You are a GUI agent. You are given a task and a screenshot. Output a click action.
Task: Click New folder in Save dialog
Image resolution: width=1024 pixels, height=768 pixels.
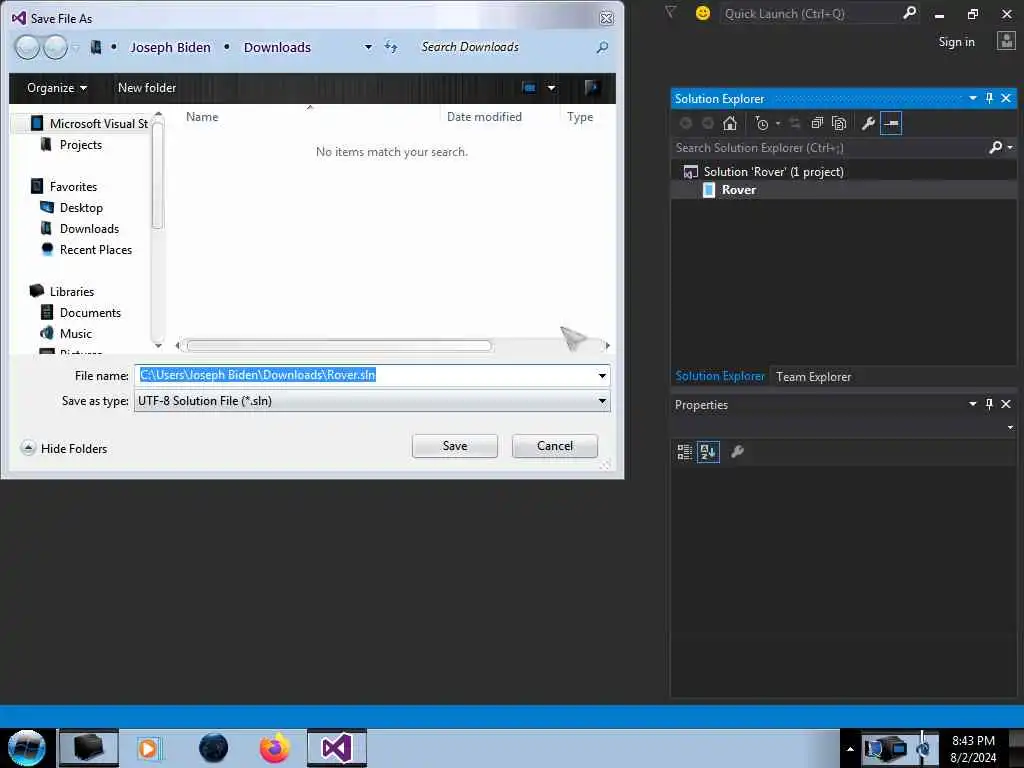147,88
